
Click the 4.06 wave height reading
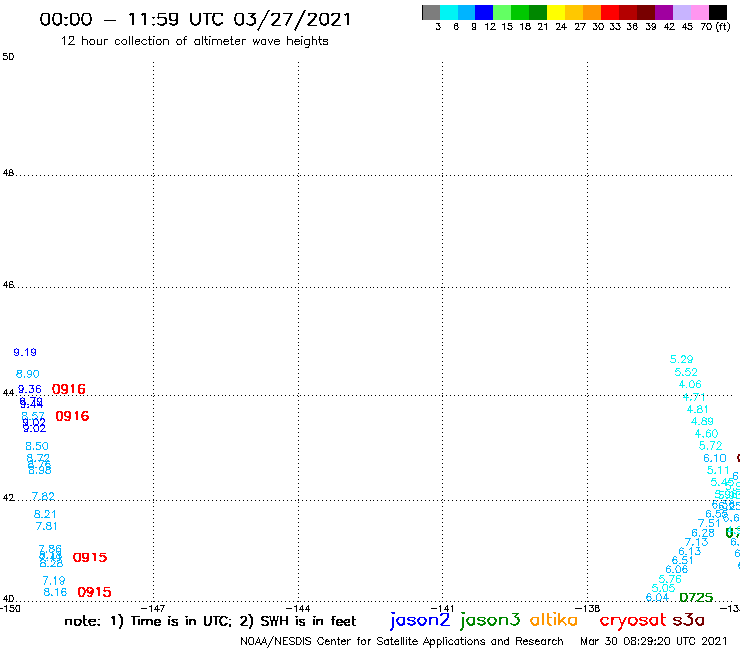[x=690, y=384]
